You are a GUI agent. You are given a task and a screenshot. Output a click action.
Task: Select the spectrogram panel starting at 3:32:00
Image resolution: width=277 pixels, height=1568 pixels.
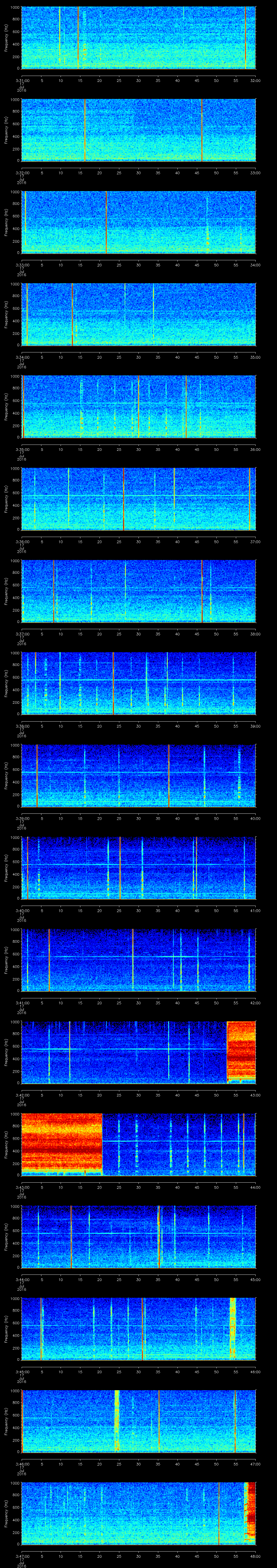(x=139, y=130)
